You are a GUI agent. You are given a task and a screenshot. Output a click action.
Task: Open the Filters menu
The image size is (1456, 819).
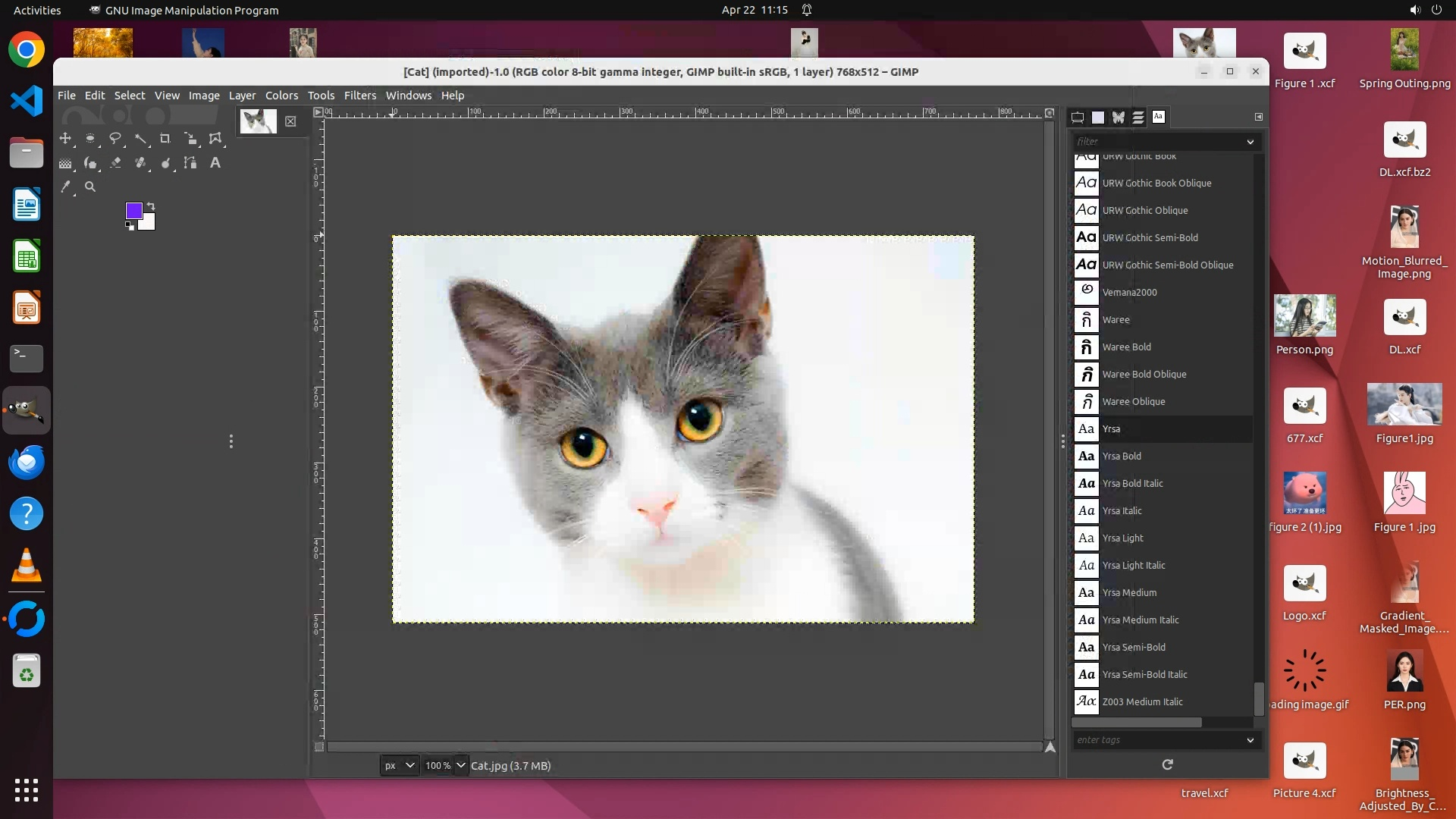[x=359, y=96]
